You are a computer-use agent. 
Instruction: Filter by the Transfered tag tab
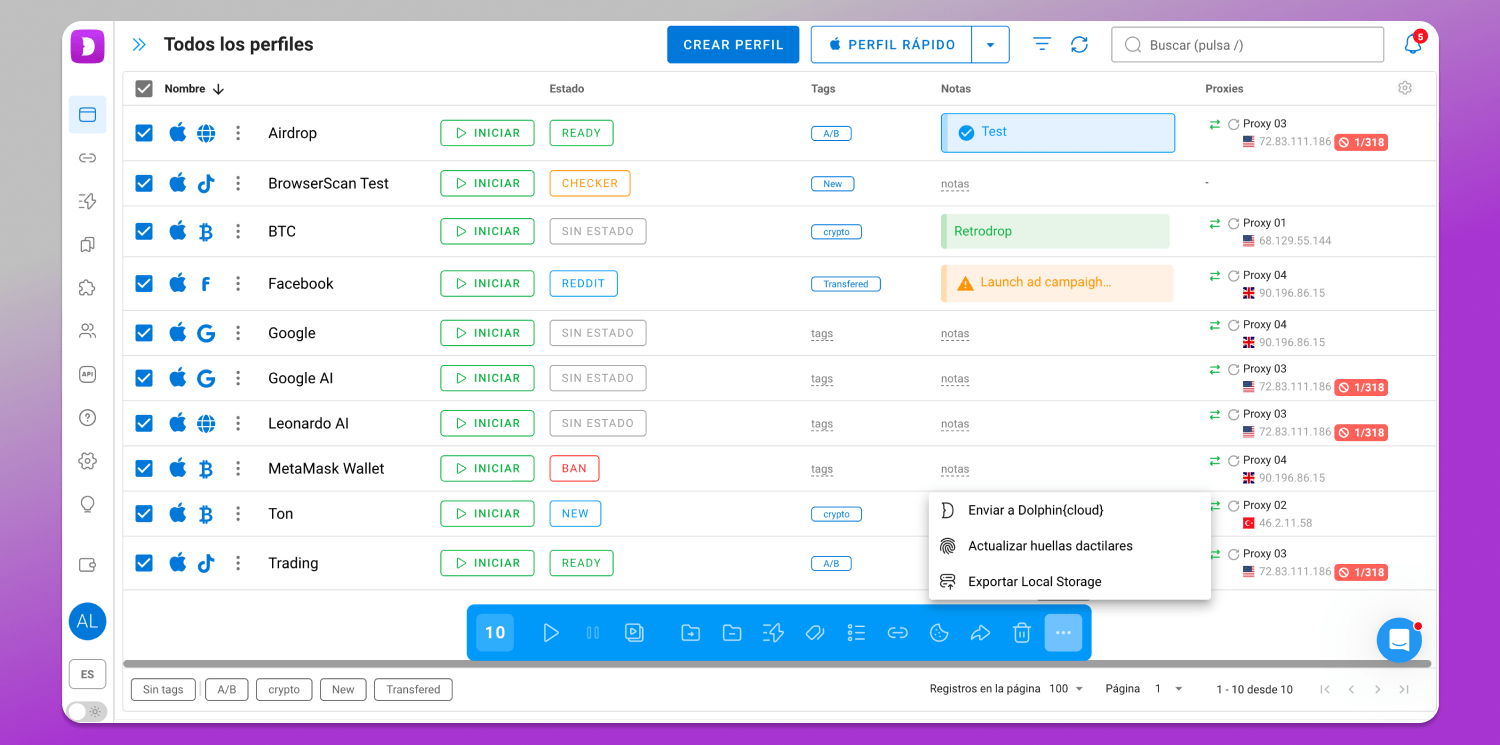pos(413,689)
